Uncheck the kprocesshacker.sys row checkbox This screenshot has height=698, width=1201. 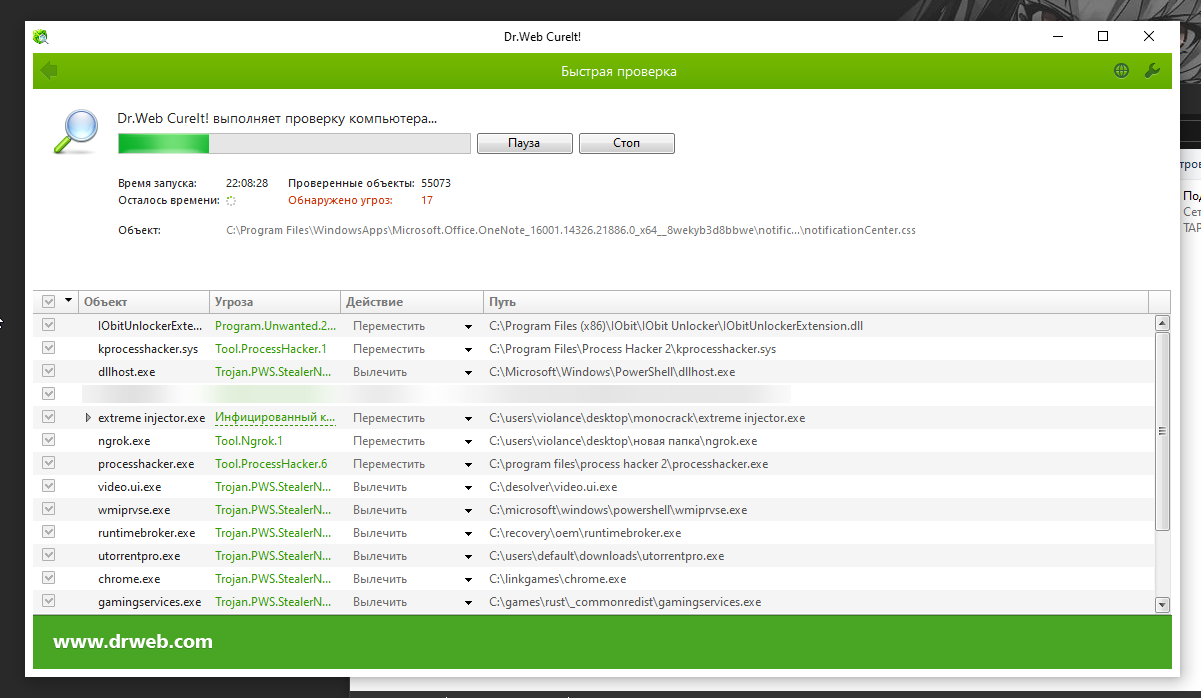click(48, 348)
